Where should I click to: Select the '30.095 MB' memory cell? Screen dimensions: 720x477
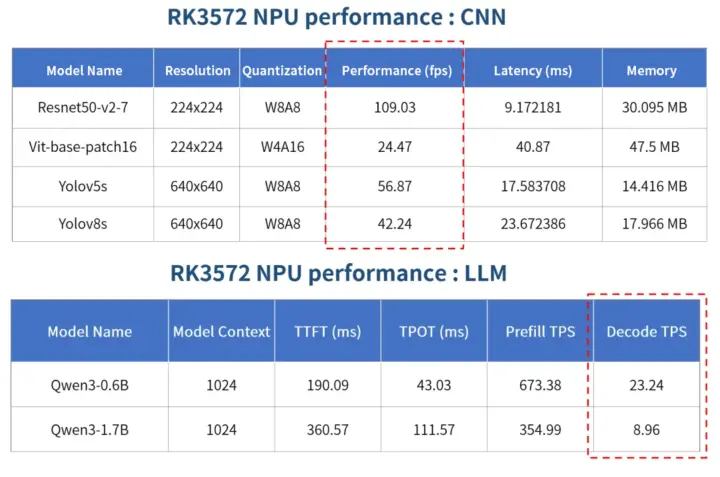pos(654,107)
